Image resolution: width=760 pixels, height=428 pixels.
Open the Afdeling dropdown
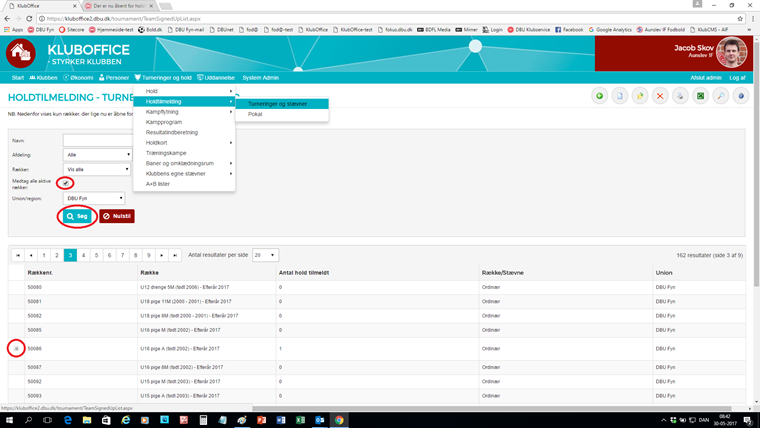point(97,155)
